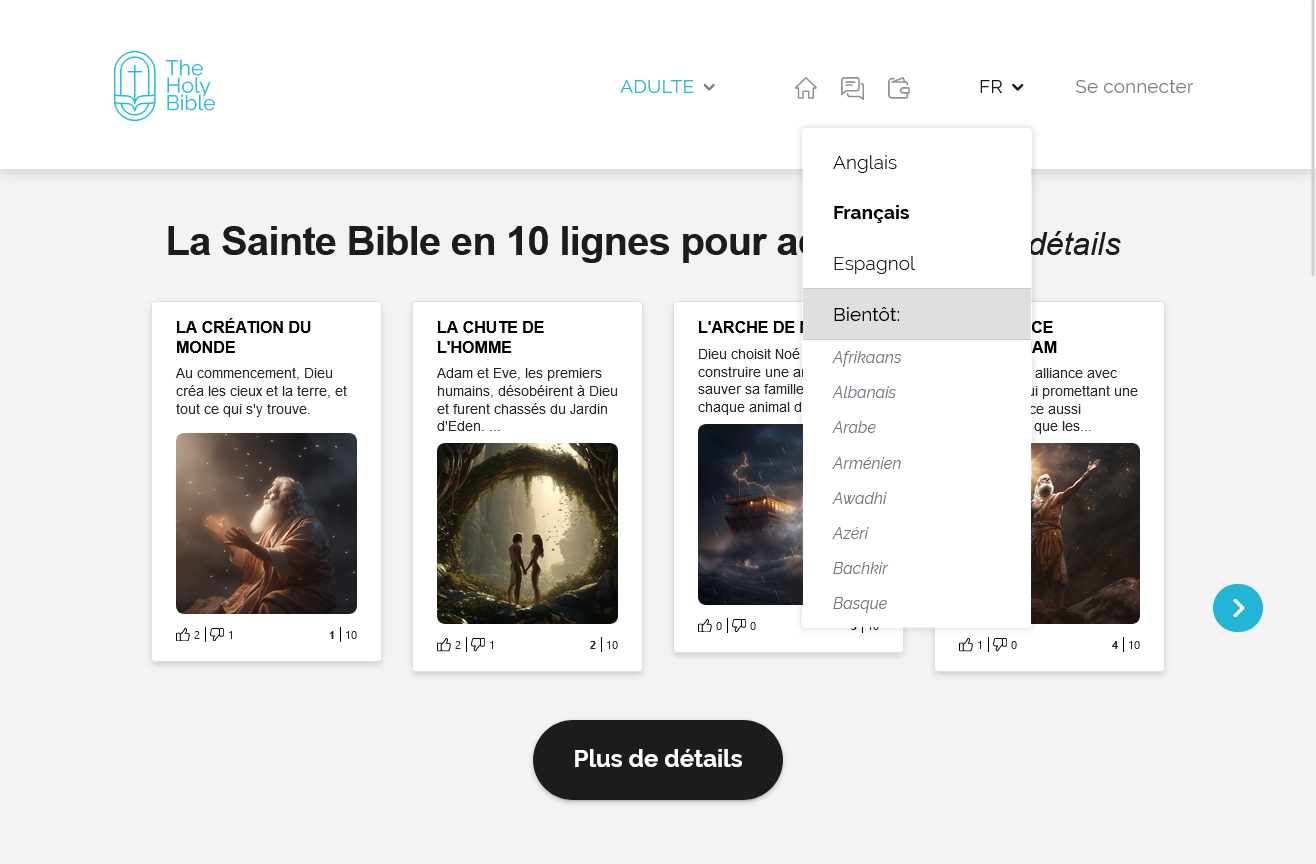The width and height of the screenshot is (1316, 864).
Task: Go to the home page icon
Action: coord(805,88)
